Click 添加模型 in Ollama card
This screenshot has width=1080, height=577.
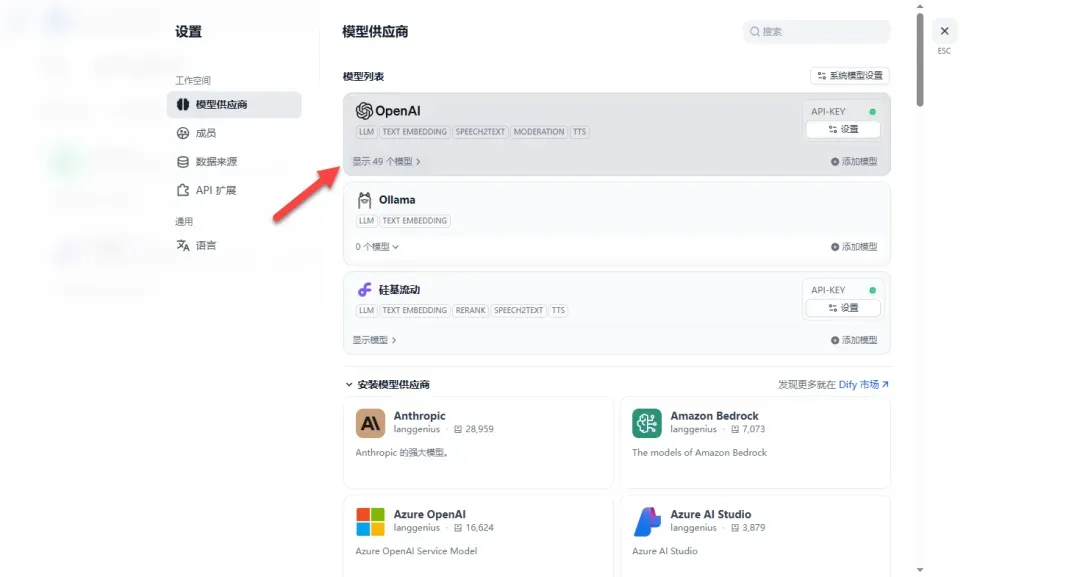point(854,246)
